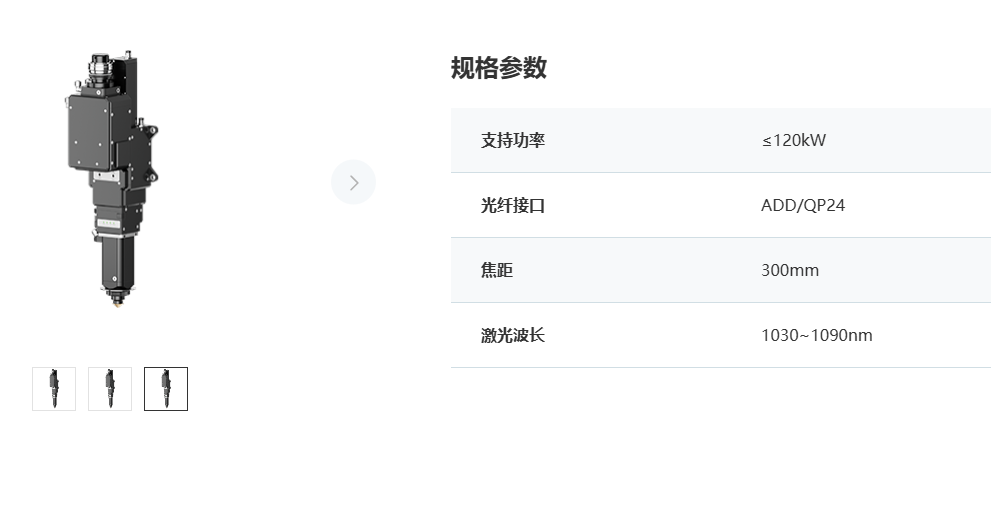Select the second laser head thumbnail
This screenshot has height=528, width=991.
(110, 389)
